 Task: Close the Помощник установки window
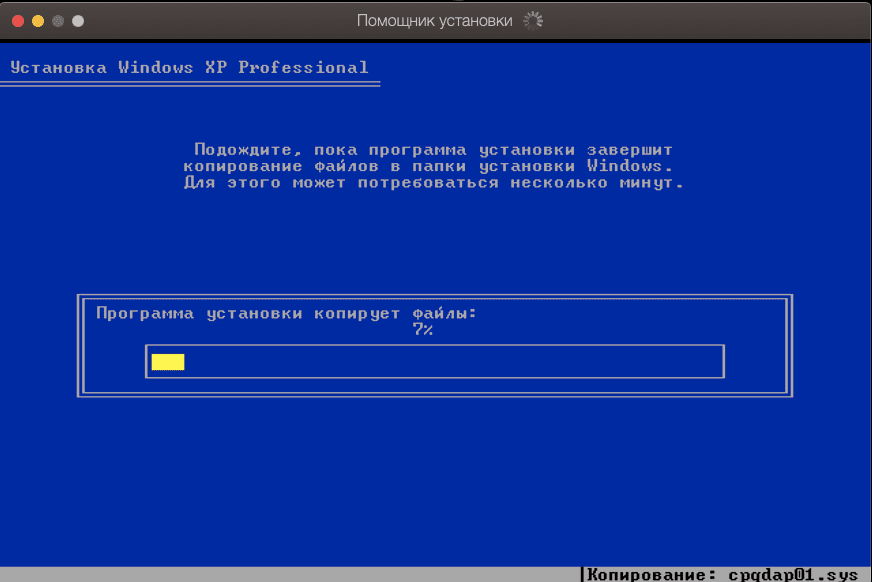tap(18, 21)
